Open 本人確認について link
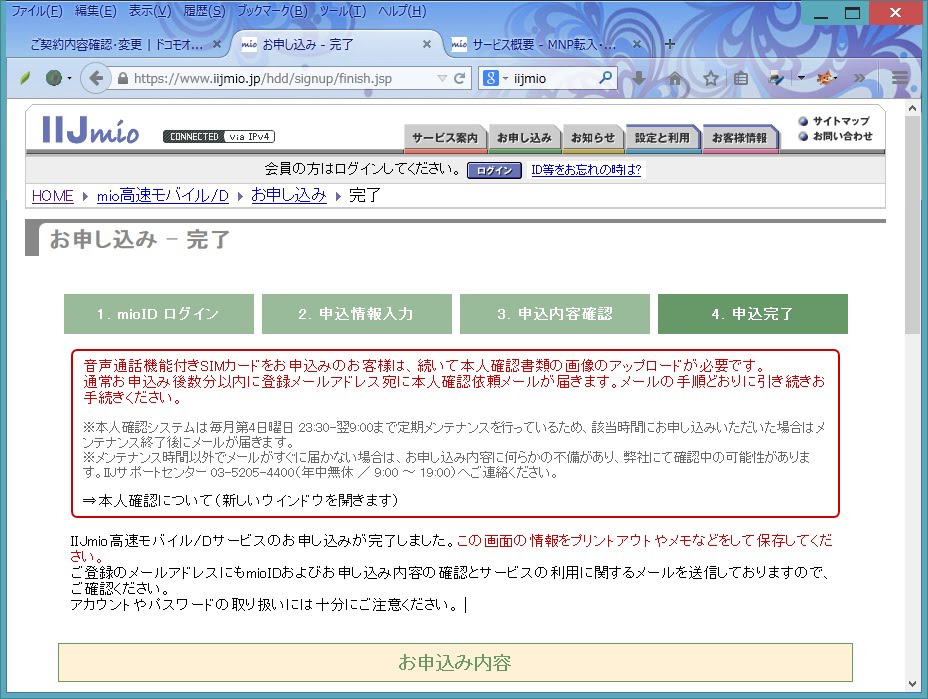 240,501
